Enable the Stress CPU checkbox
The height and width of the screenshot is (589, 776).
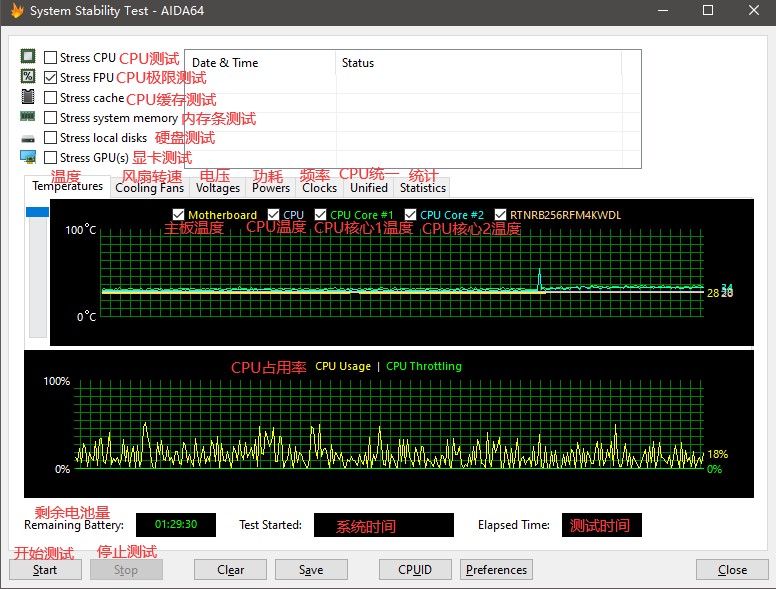click(x=50, y=57)
